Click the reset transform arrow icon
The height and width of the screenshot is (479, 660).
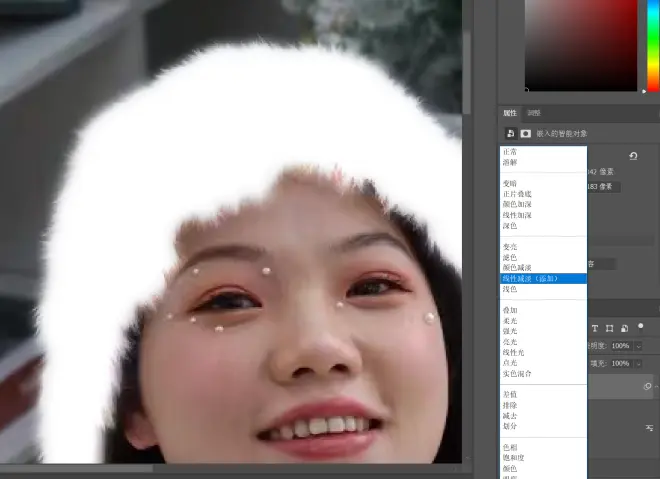tap(634, 156)
